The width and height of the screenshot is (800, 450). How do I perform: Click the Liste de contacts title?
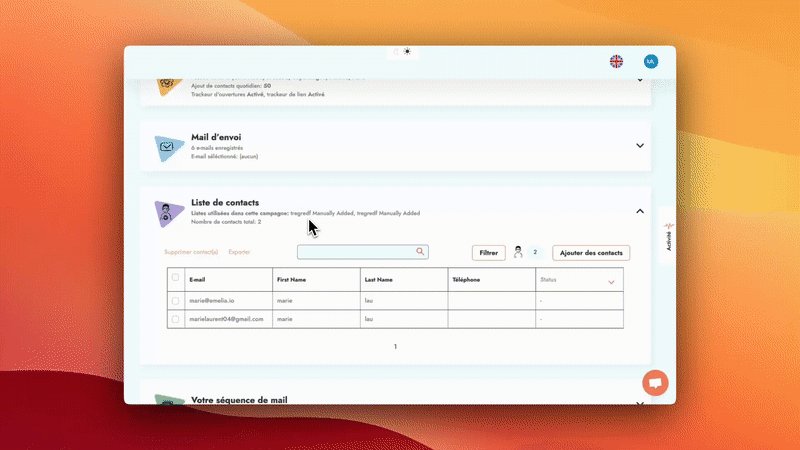(x=225, y=203)
